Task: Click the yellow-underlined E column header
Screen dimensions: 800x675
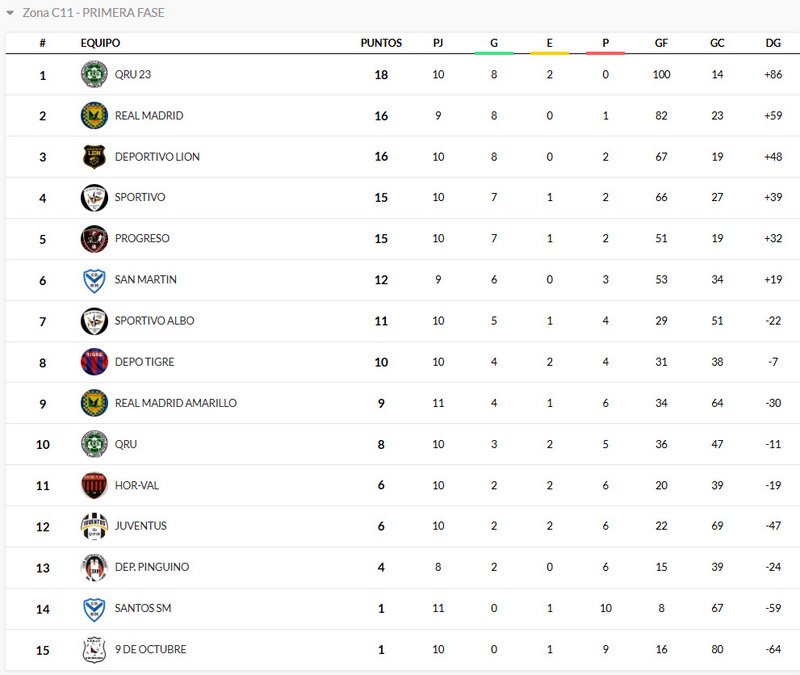Action: pos(549,43)
